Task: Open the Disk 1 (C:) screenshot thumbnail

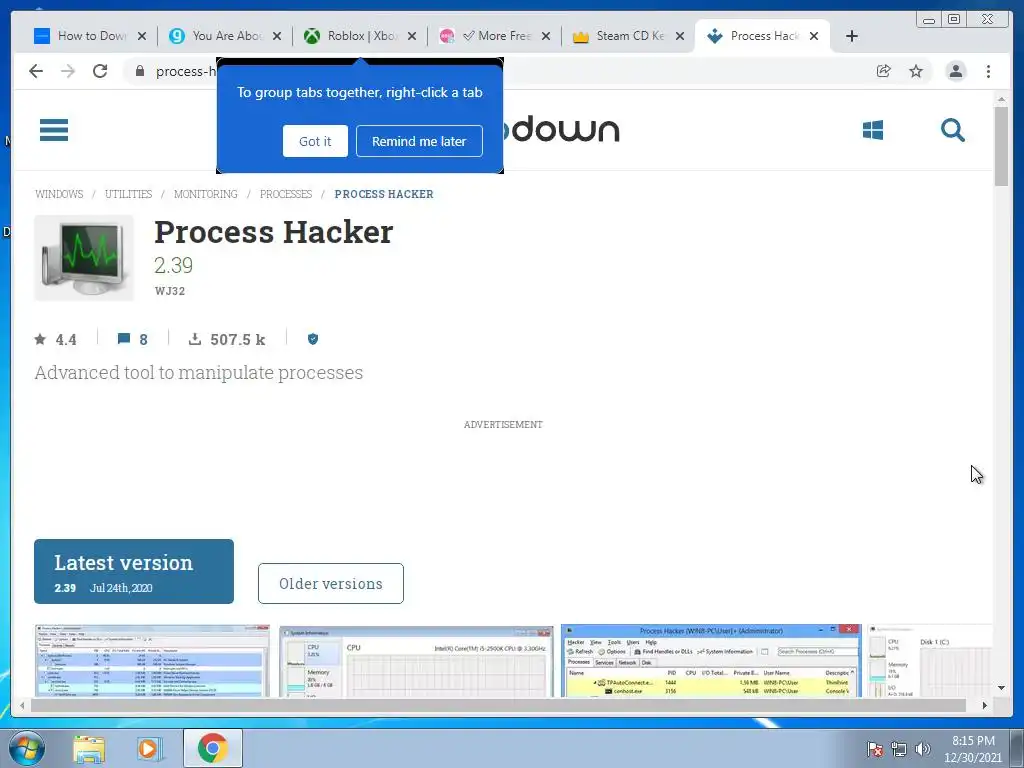Action: (930, 661)
